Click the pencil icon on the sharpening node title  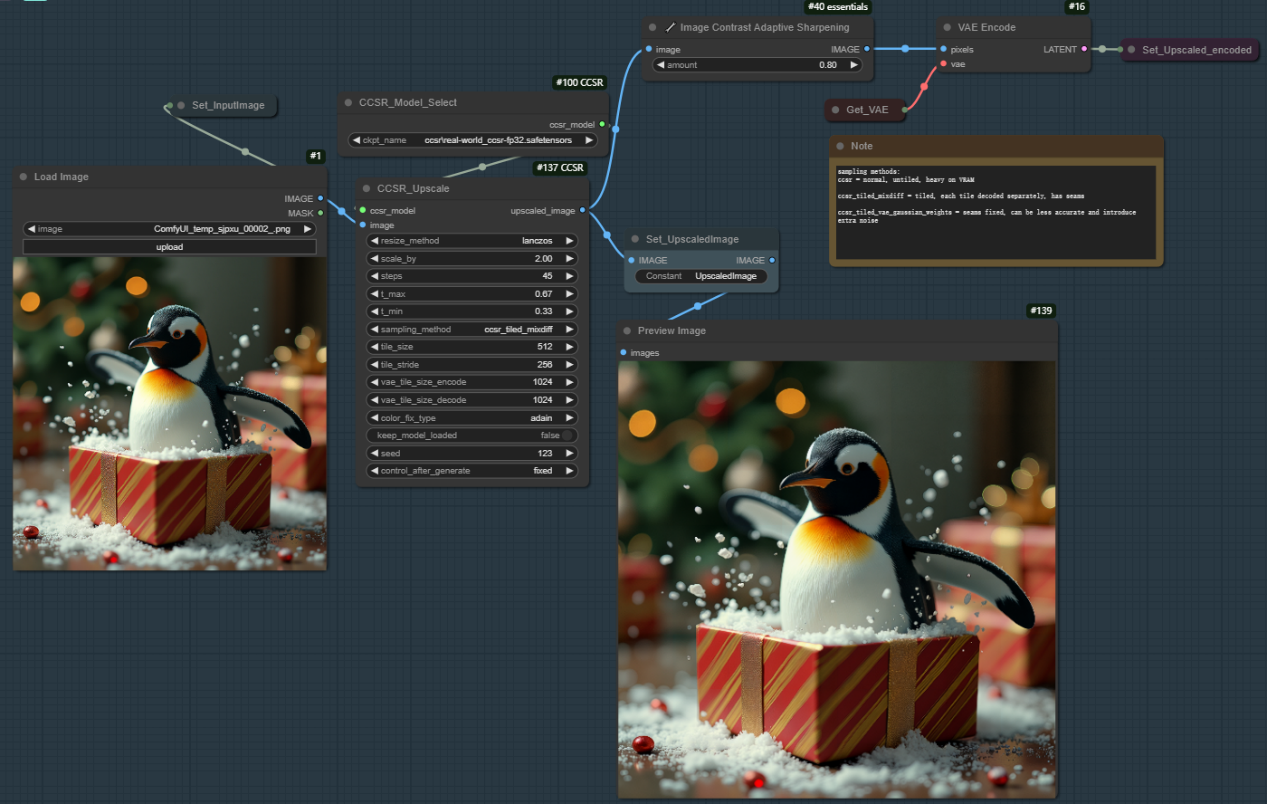tap(670, 28)
